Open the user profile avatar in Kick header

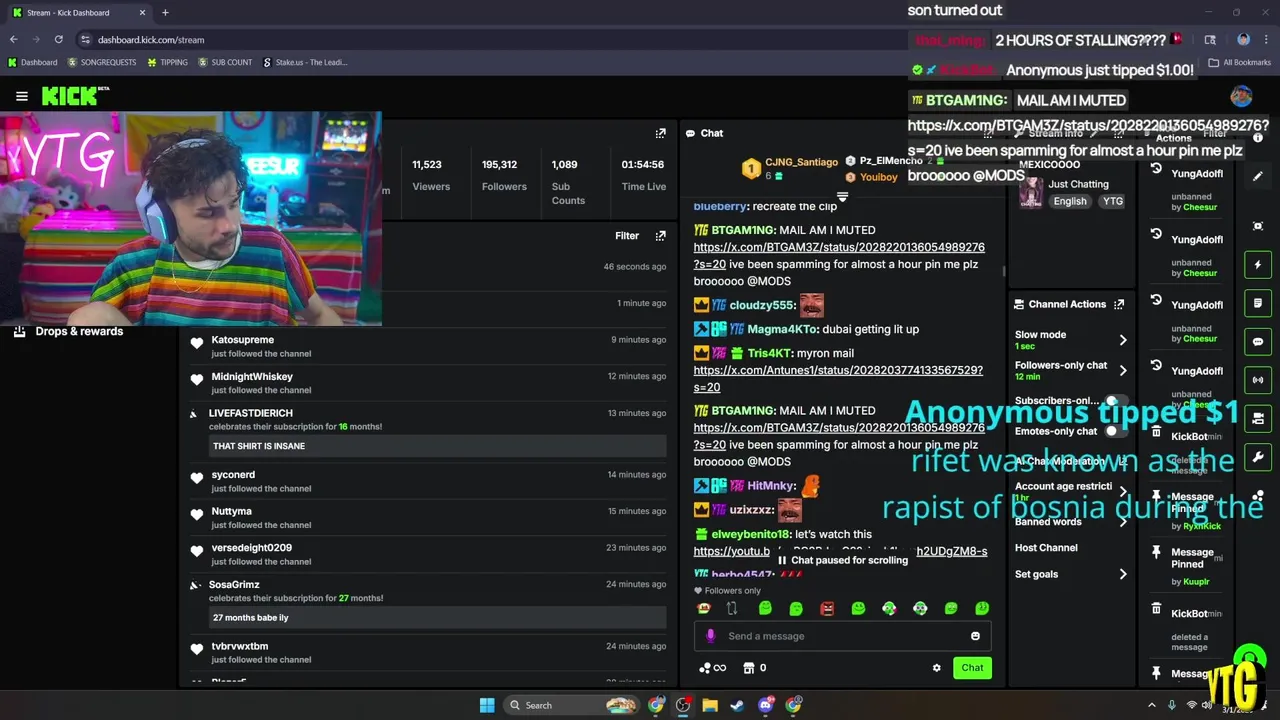click(x=1241, y=96)
